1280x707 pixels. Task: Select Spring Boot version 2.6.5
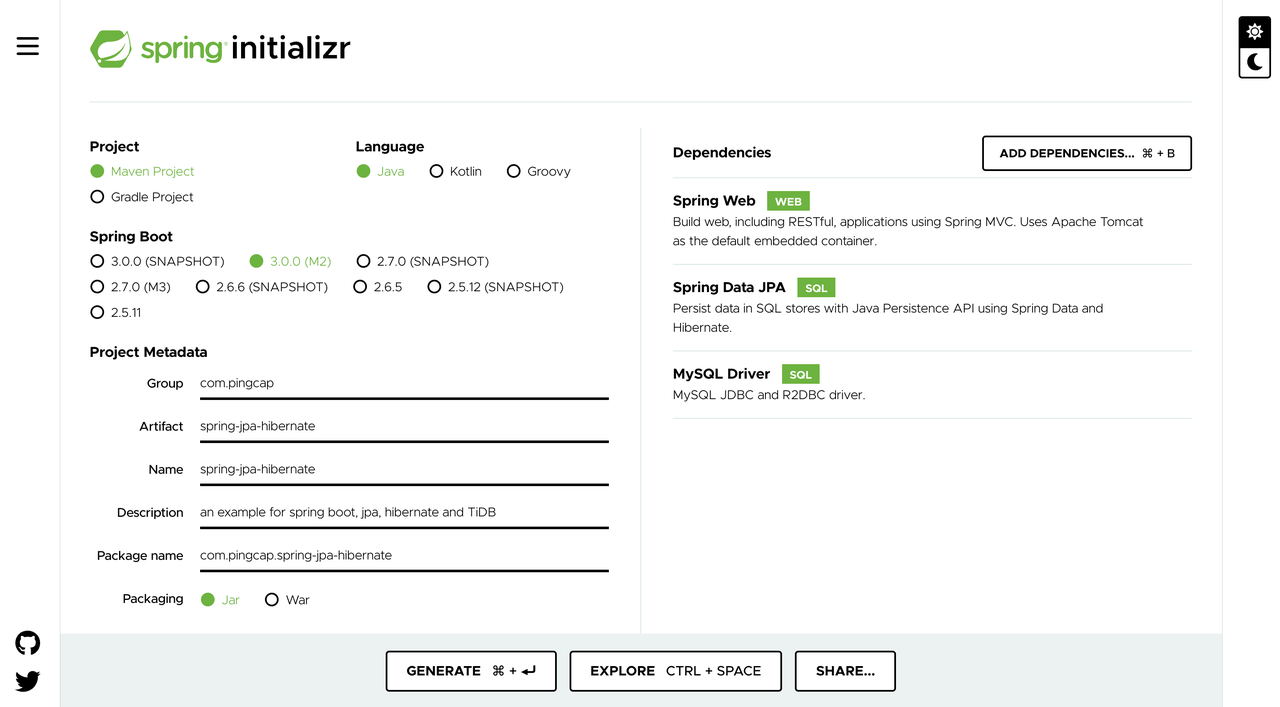[x=361, y=287]
